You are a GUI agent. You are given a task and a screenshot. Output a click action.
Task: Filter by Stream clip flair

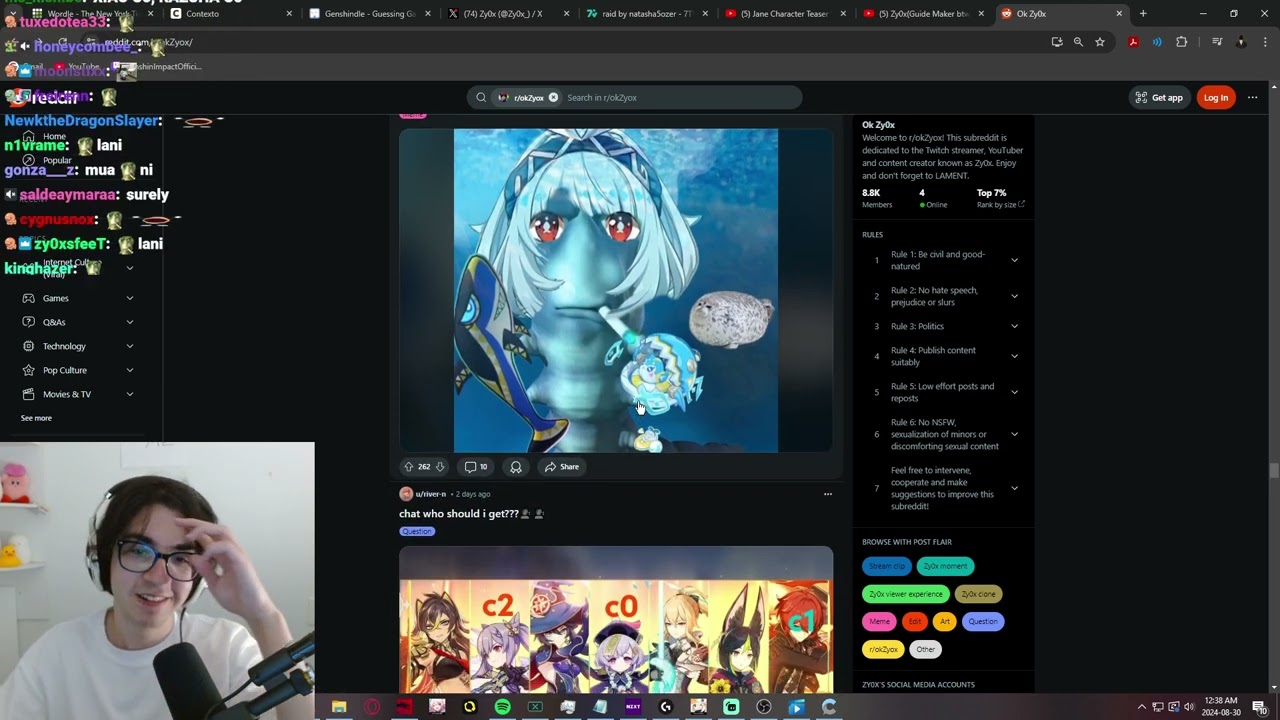(x=886, y=566)
